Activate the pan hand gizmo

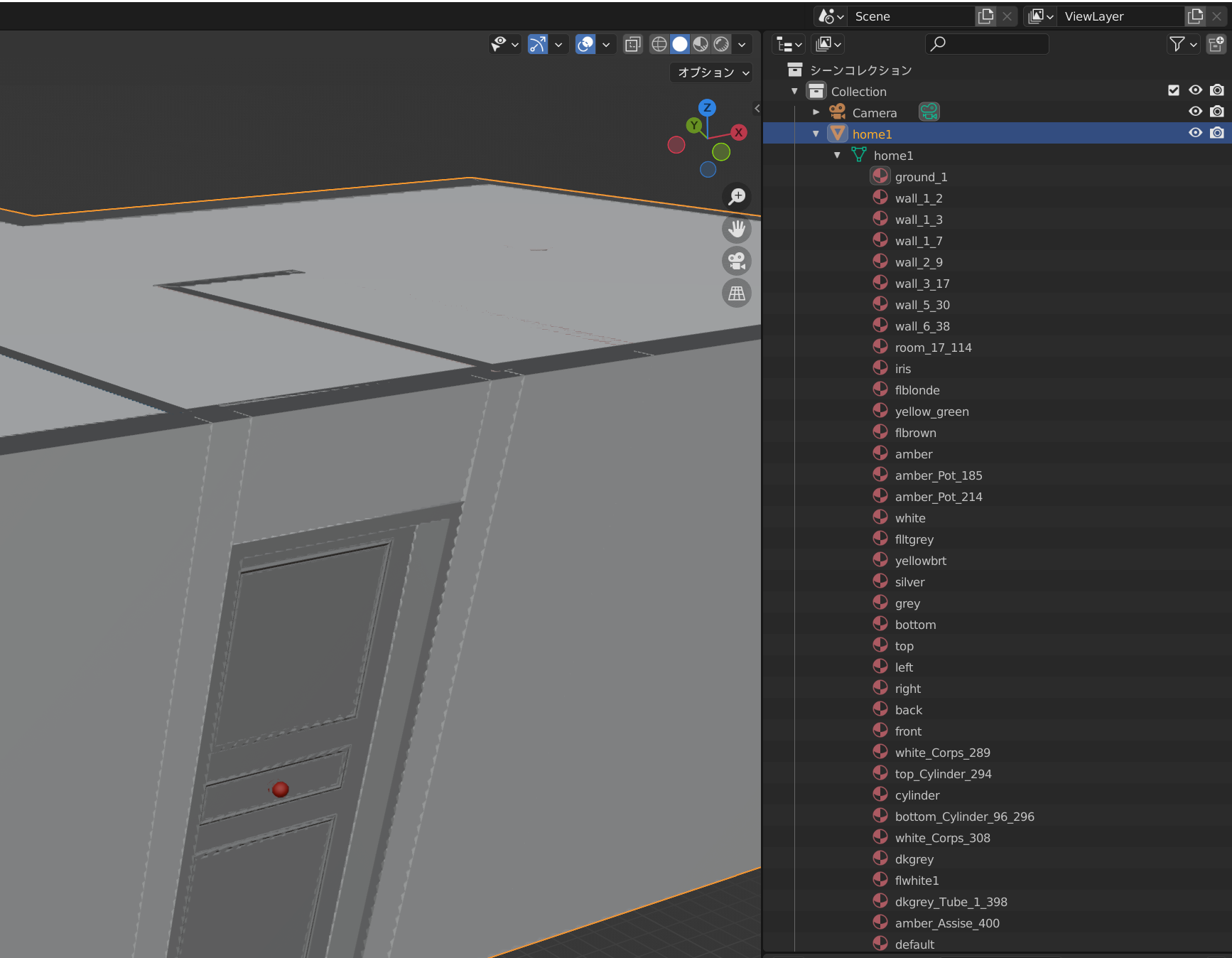click(x=737, y=229)
